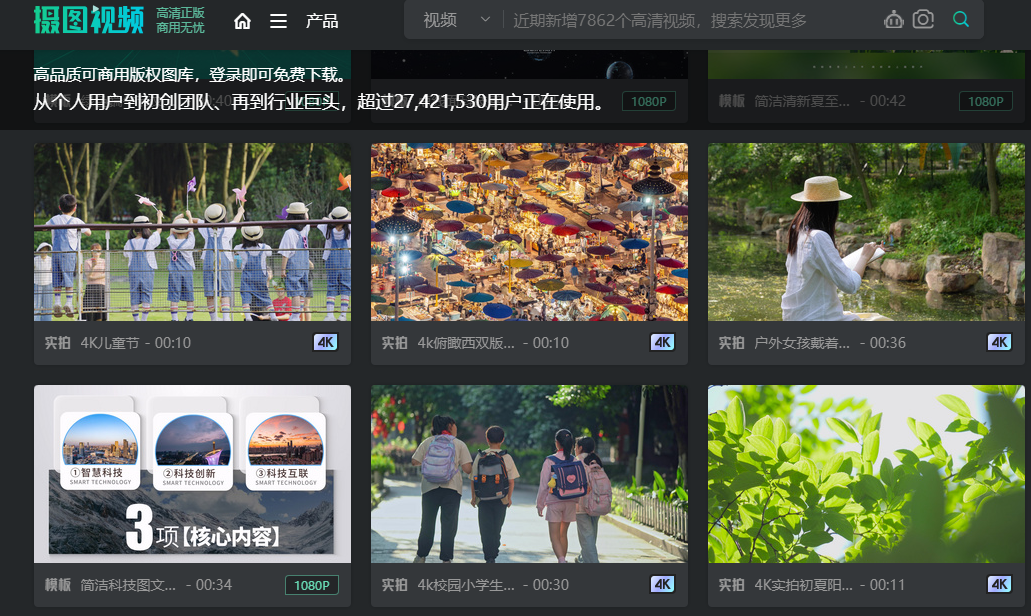Click the teal magnifier search icon
Viewport: 1031px width, 616px height.
pyautogui.click(x=961, y=20)
